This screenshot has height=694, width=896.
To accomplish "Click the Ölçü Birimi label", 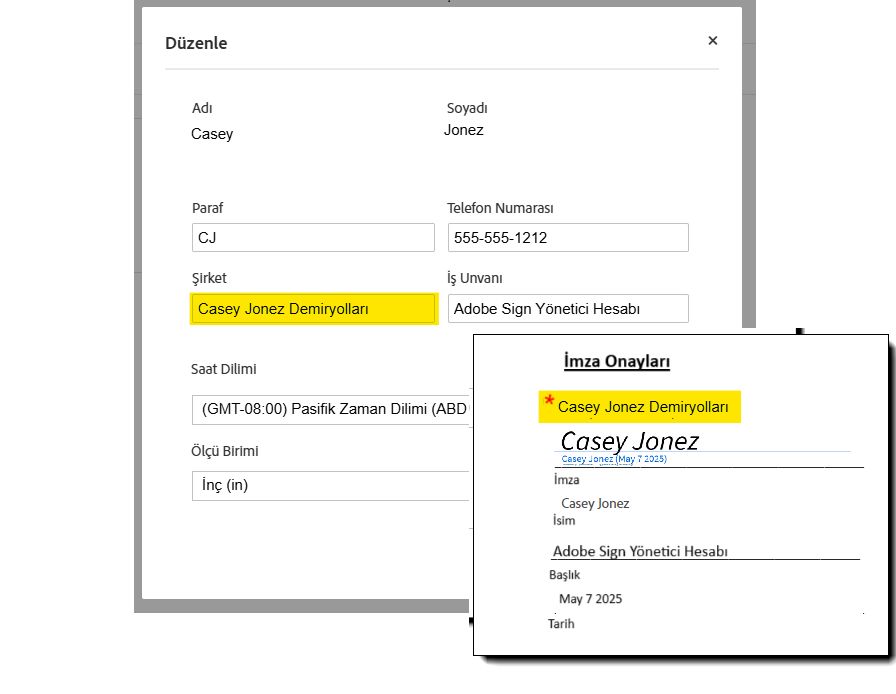I will pyautogui.click(x=225, y=451).
